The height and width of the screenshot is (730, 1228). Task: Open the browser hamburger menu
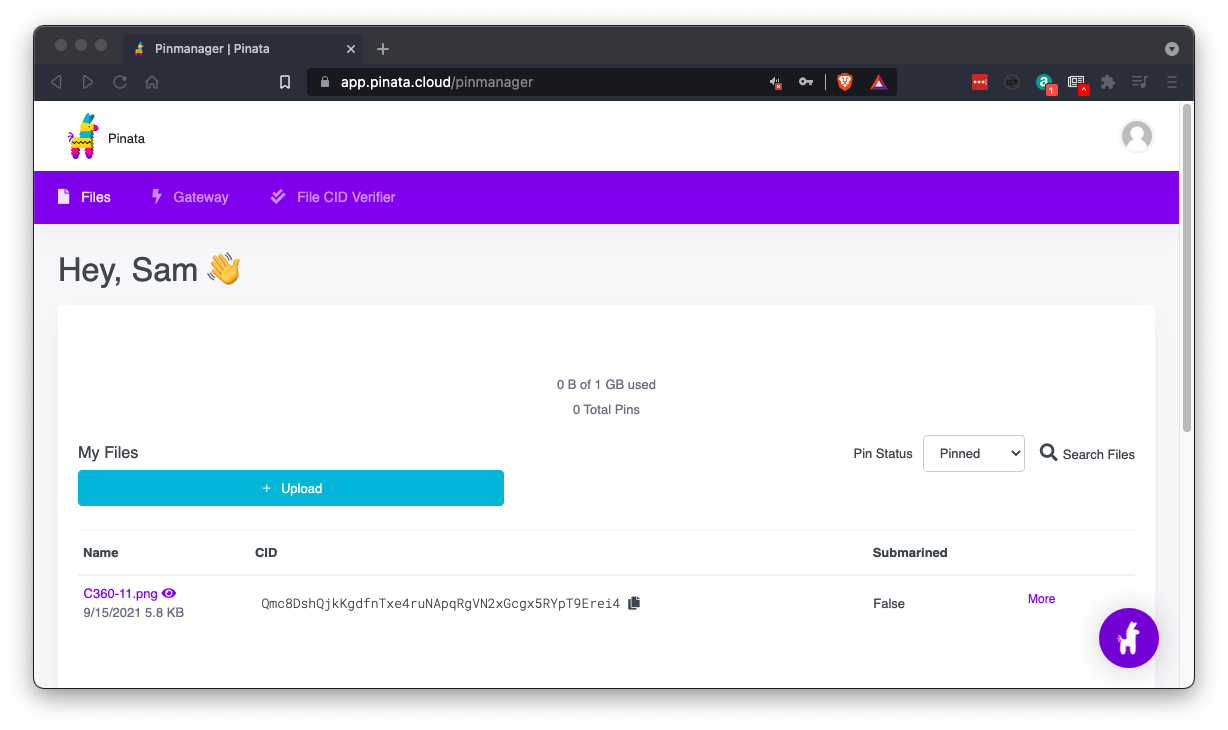pos(1172,82)
